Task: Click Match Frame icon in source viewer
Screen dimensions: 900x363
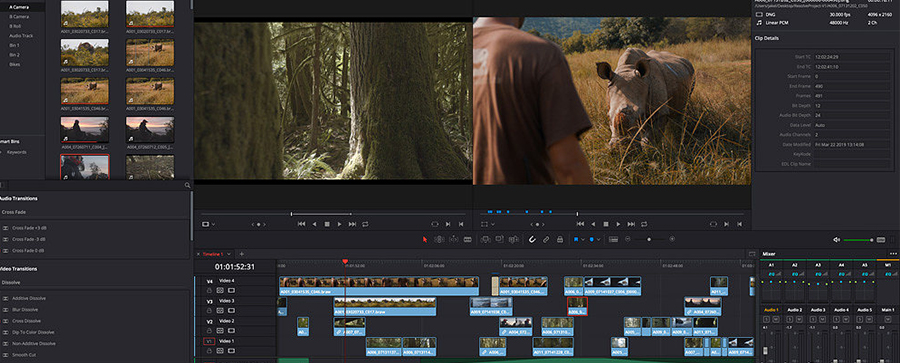Action: [435, 224]
